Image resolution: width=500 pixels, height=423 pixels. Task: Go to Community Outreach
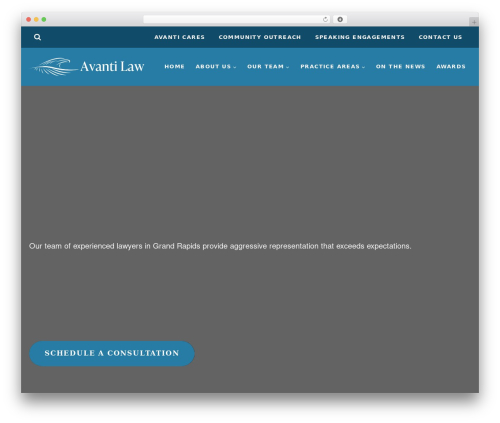coord(260,37)
